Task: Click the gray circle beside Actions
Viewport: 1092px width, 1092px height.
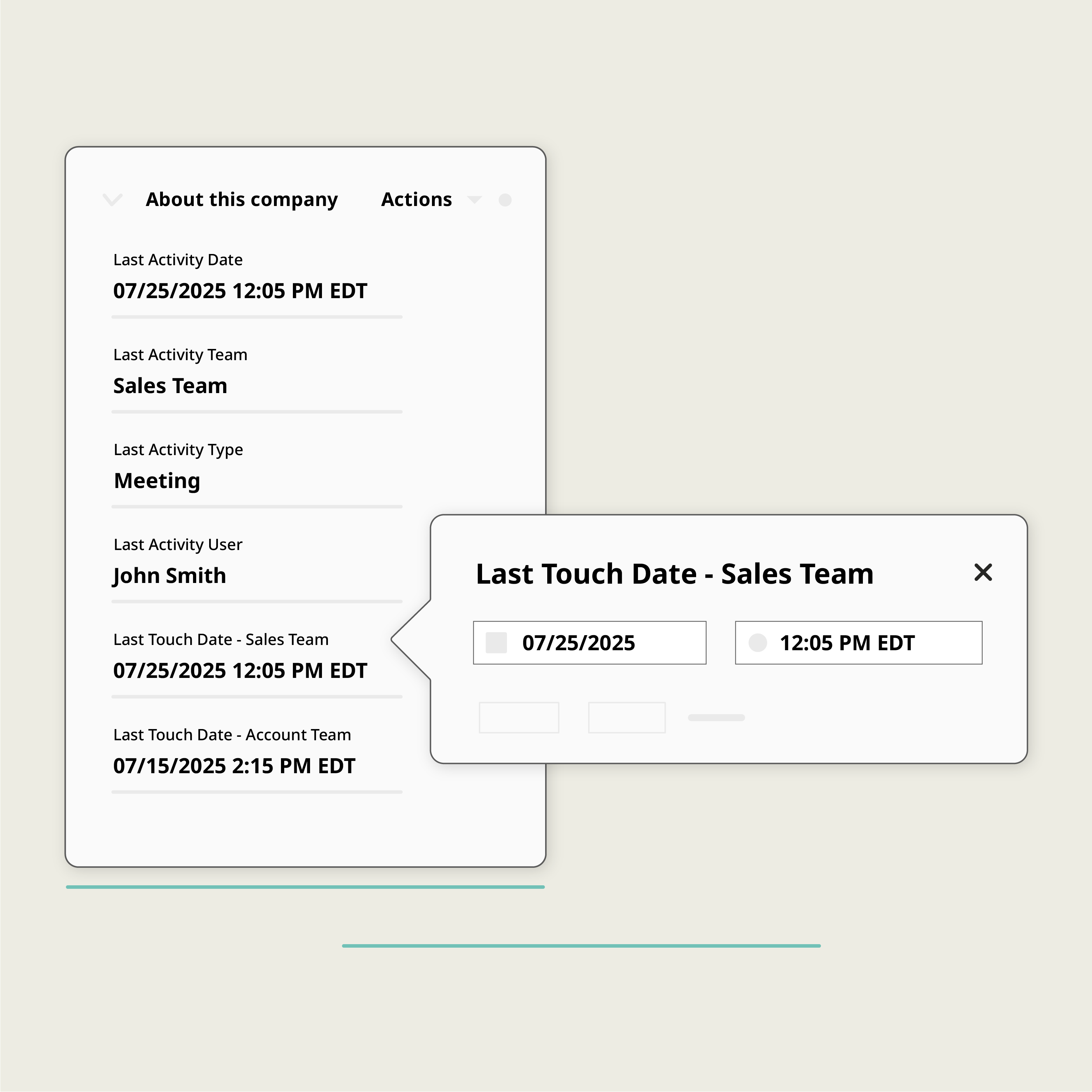Action: 505,200
